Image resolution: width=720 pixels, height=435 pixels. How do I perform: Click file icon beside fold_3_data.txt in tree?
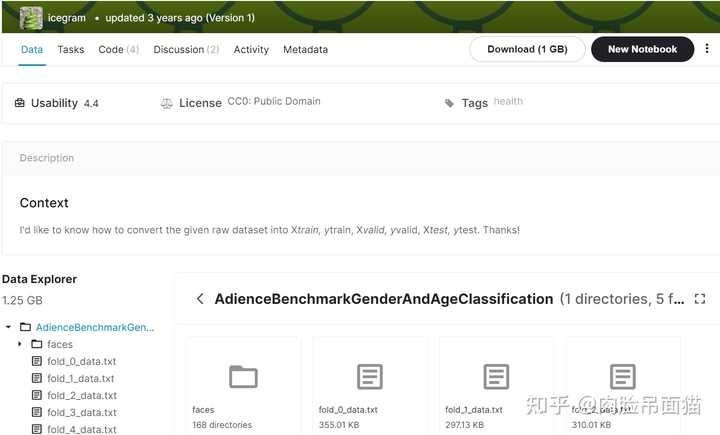pos(37,412)
